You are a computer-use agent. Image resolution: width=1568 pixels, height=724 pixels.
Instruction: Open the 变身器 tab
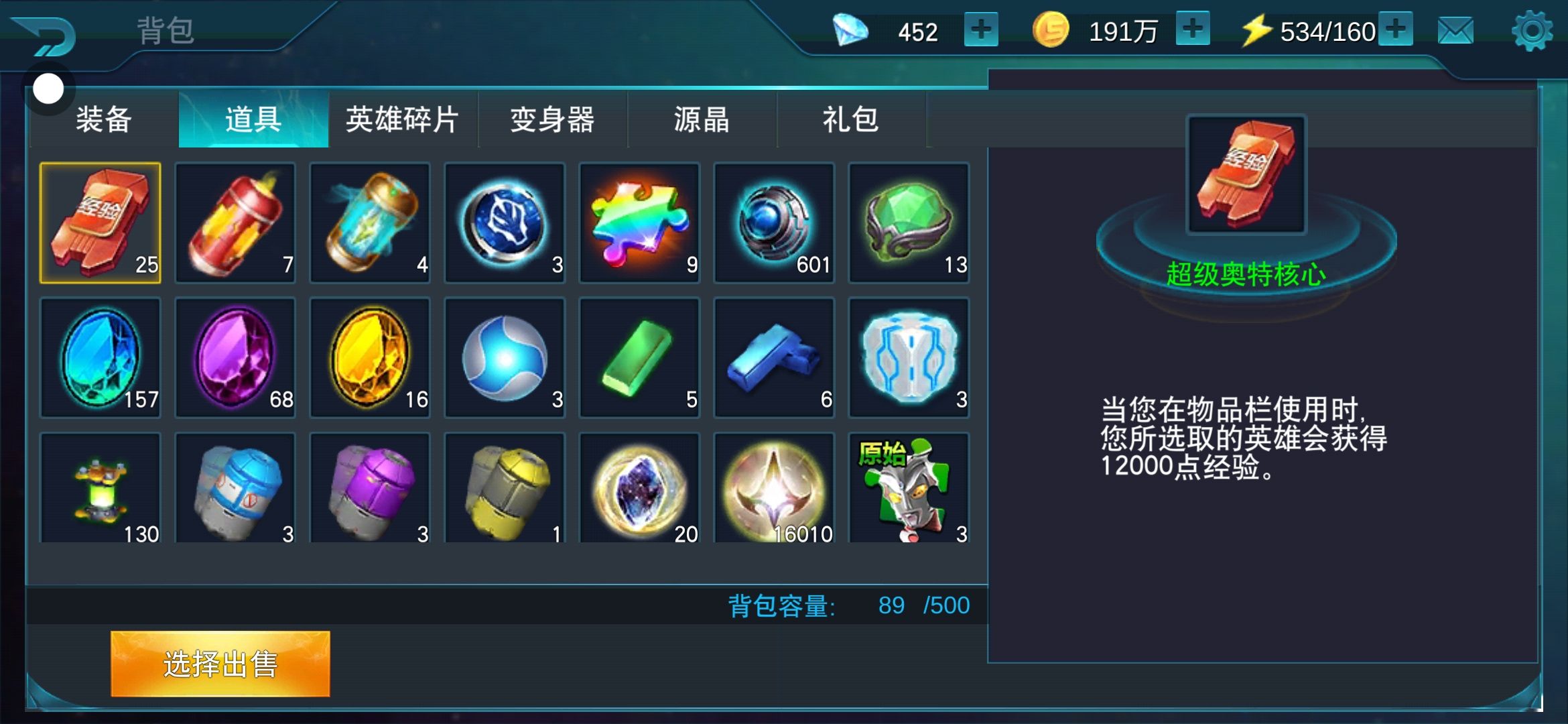point(552,119)
